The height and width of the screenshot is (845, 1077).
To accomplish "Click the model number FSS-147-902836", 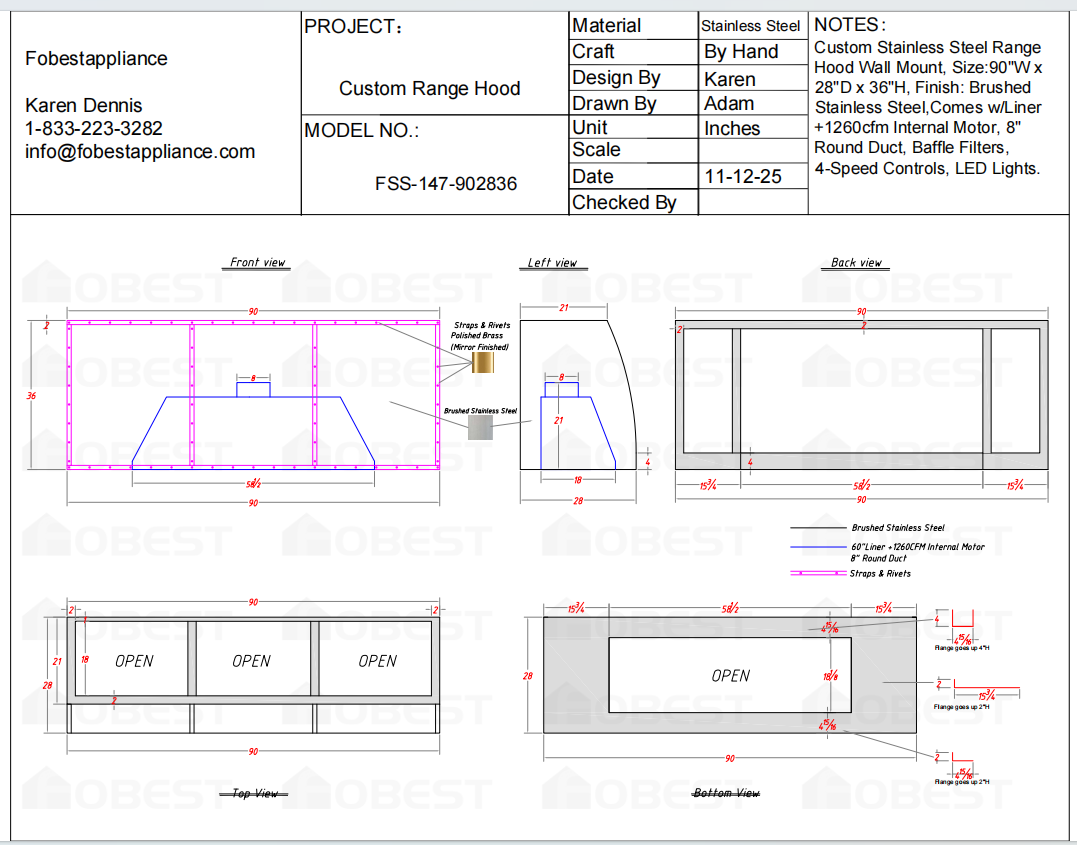I will point(445,184).
